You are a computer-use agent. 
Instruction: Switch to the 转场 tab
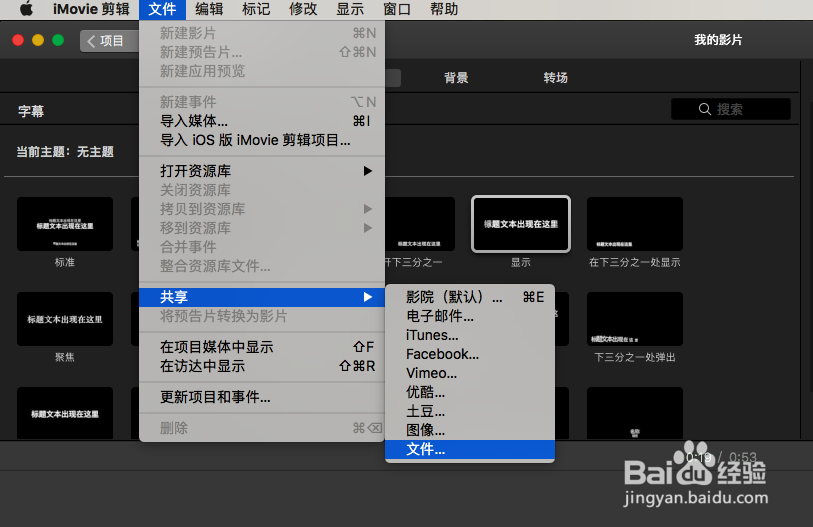coord(555,78)
